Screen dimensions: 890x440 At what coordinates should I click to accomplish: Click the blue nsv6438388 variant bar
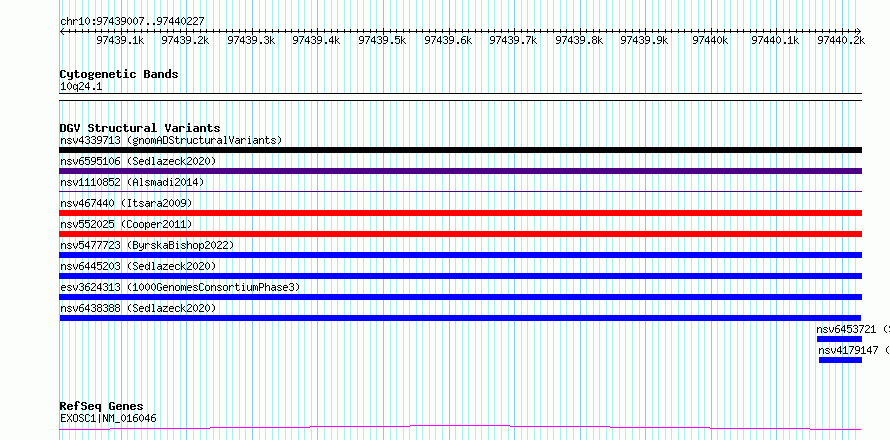coord(460,318)
